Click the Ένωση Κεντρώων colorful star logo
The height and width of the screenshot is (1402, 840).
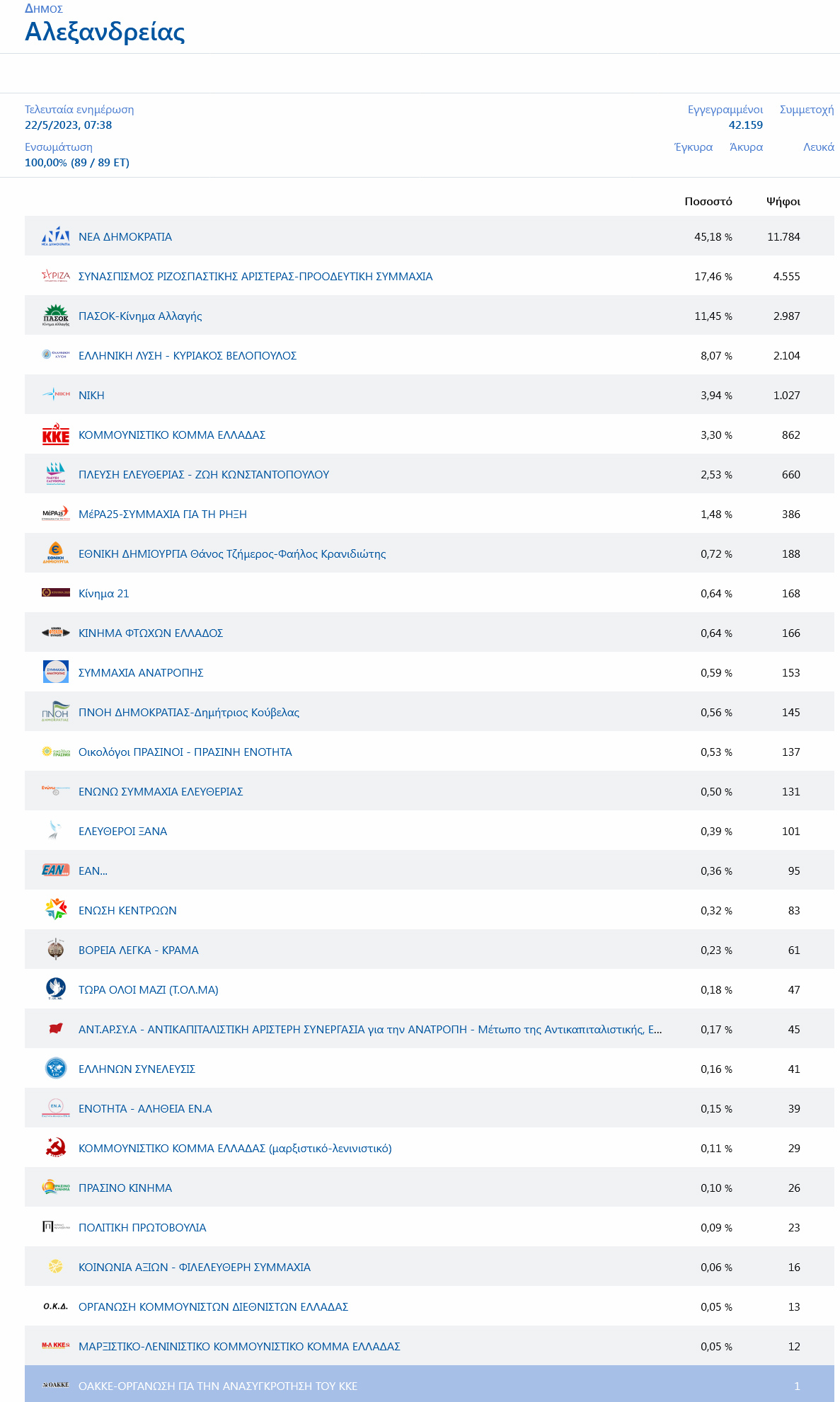tap(56, 909)
